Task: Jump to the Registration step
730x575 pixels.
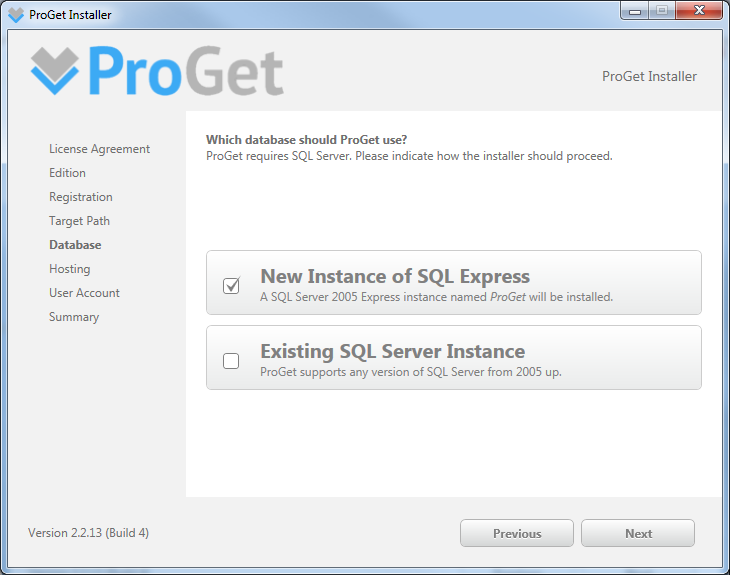Action: click(81, 197)
